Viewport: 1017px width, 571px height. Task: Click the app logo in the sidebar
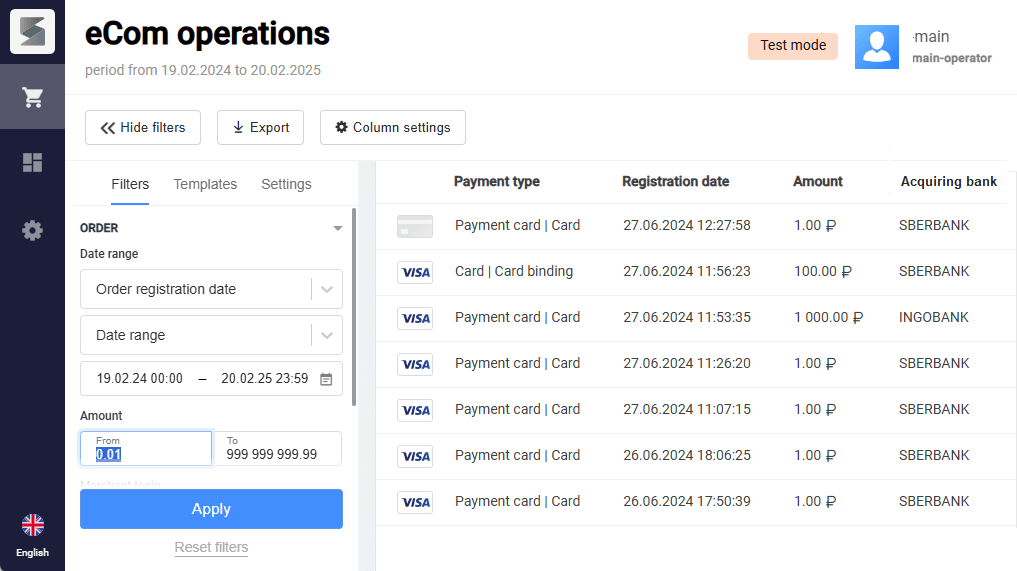[x=32, y=32]
